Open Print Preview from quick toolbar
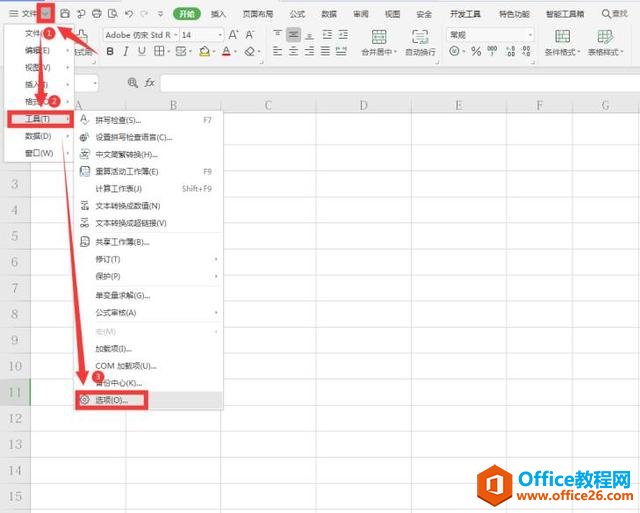The image size is (640, 513). 113,13
